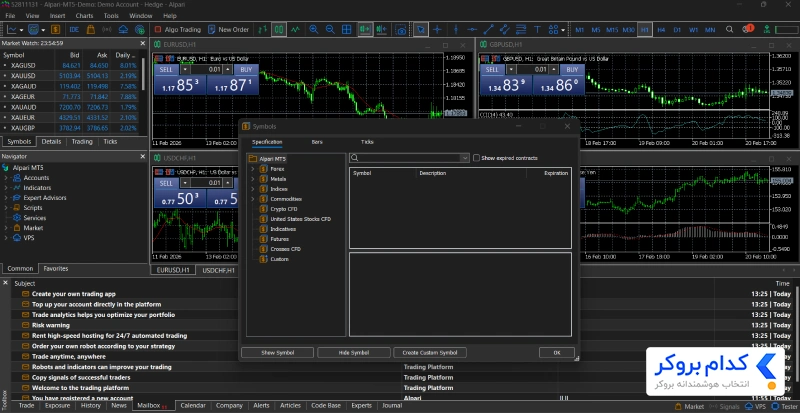This screenshot has width=800, height=413.
Task: Toggle Algo Trading on
Action: pos(178,30)
